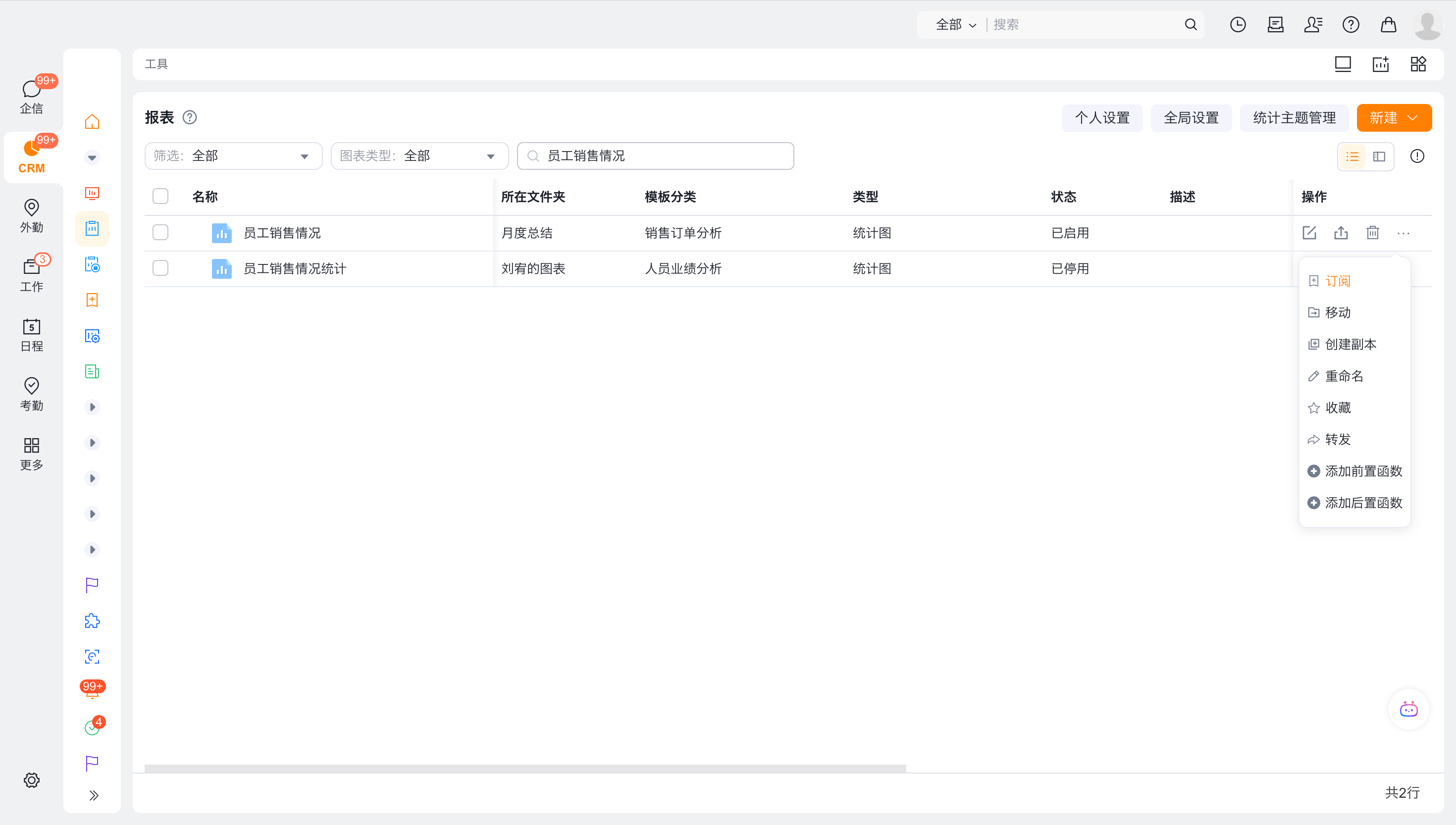Open the 筛选 全部 filter dropdown
The height and width of the screenshot is (825, 1456).
(233, 156)
